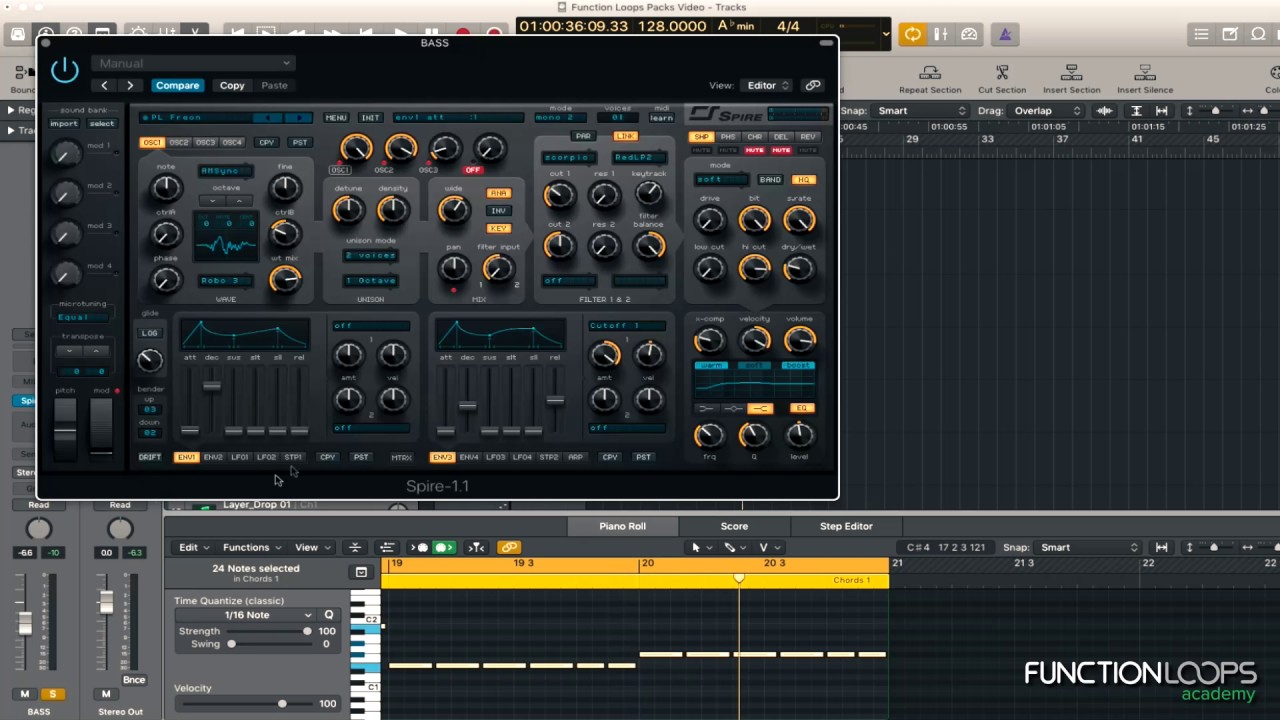Open the Note Pads icon in toolbar
Image resolution: width=1280 pixels, height=720 pixels.
point(1230,34)
